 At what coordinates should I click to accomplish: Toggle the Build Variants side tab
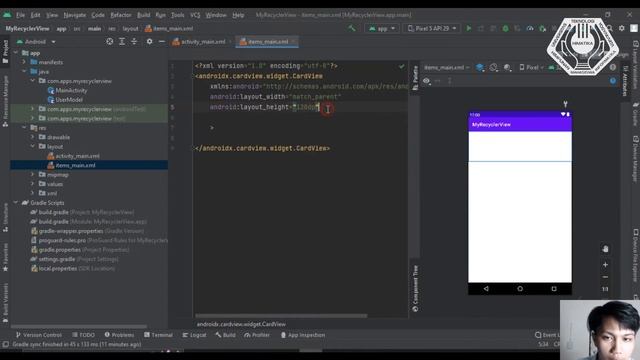pyautogui.click(x=5, y=302)
